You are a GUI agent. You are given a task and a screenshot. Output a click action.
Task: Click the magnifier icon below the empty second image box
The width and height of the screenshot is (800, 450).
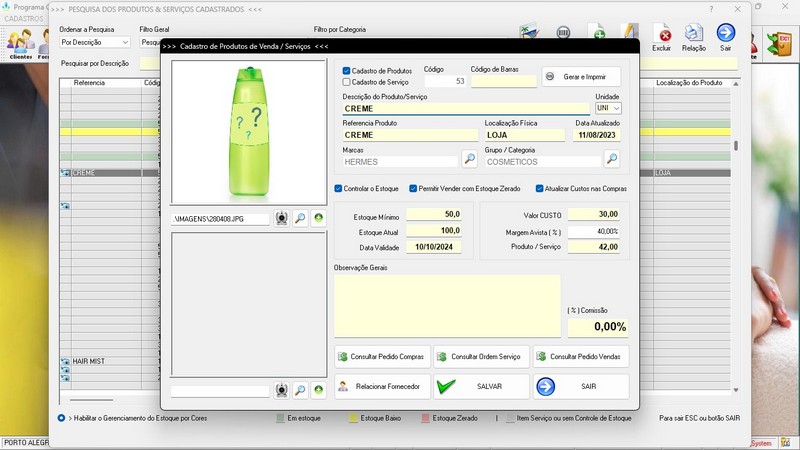[x=300, y=390]
